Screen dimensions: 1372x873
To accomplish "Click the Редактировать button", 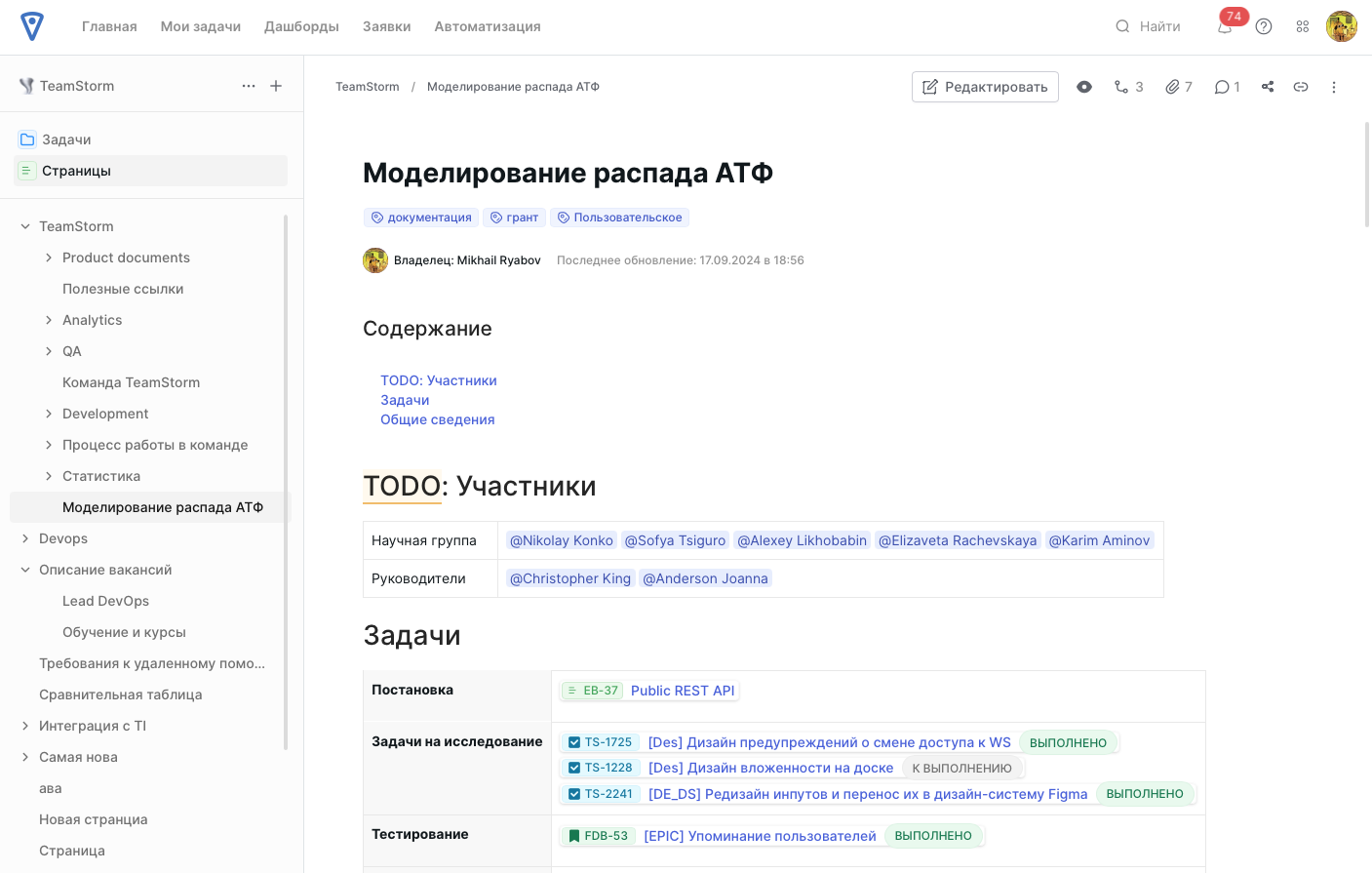I will (x=985, y=87).
